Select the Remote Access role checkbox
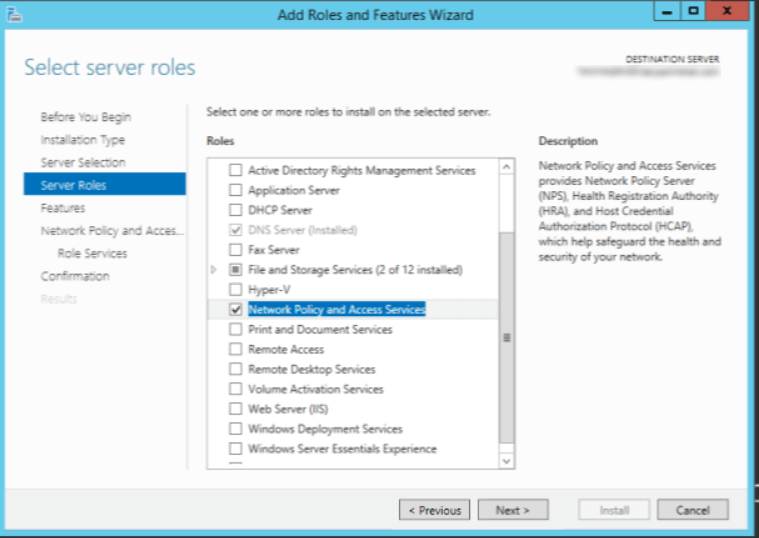Image resolution: width=759 pixels, height=538 pixels. point(236,349)
